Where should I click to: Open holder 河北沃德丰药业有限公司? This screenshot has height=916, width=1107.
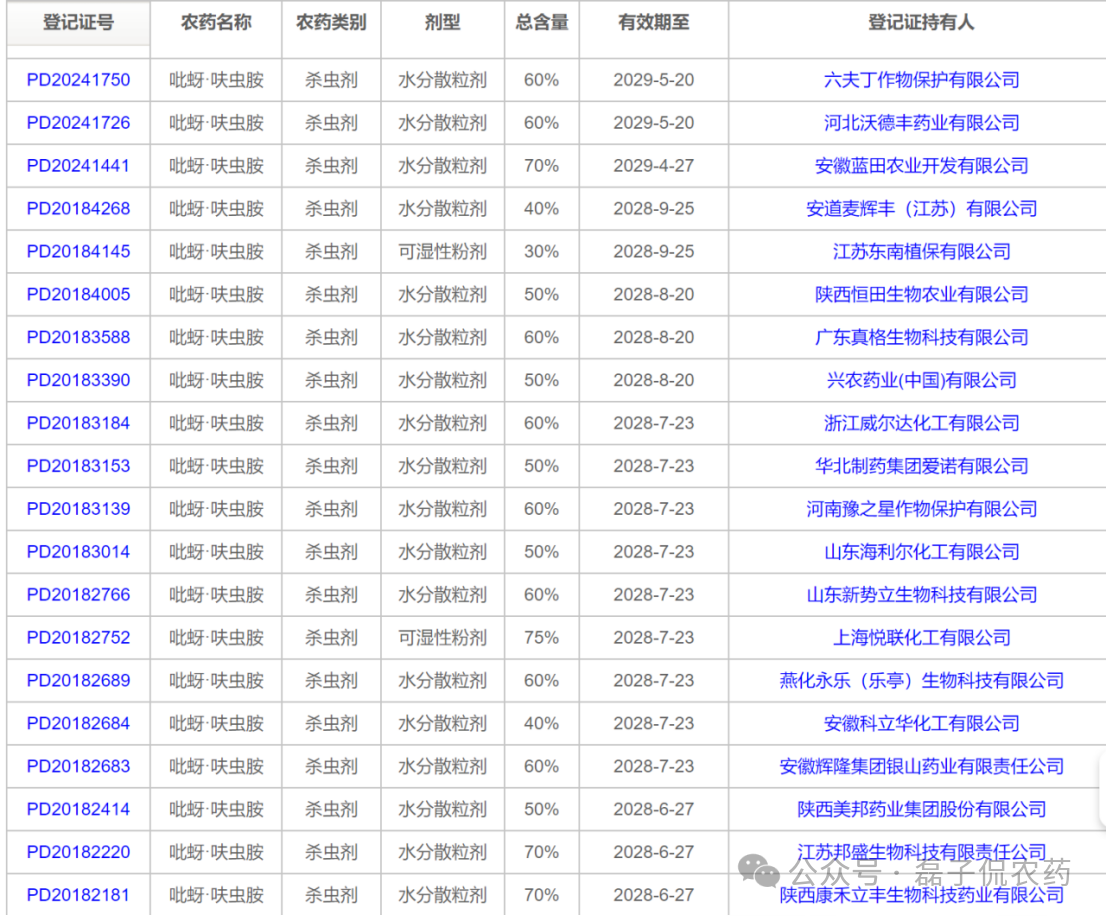point(921,123)
